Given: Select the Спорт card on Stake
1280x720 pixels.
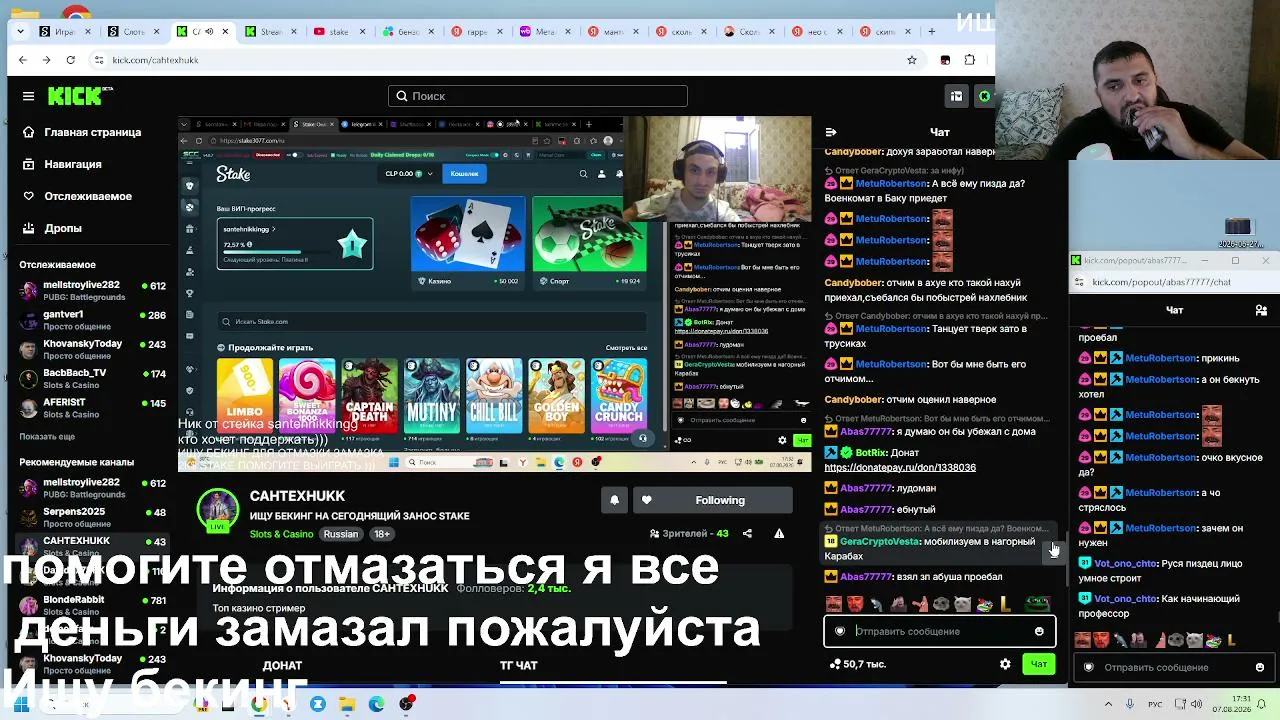Looking at the screenshot, I should 589,242.
